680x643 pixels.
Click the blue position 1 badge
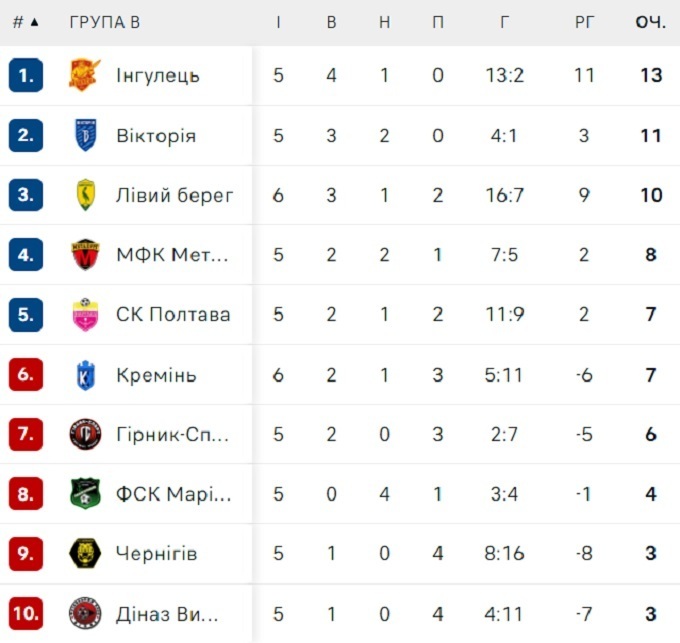(x=25, y=75)
